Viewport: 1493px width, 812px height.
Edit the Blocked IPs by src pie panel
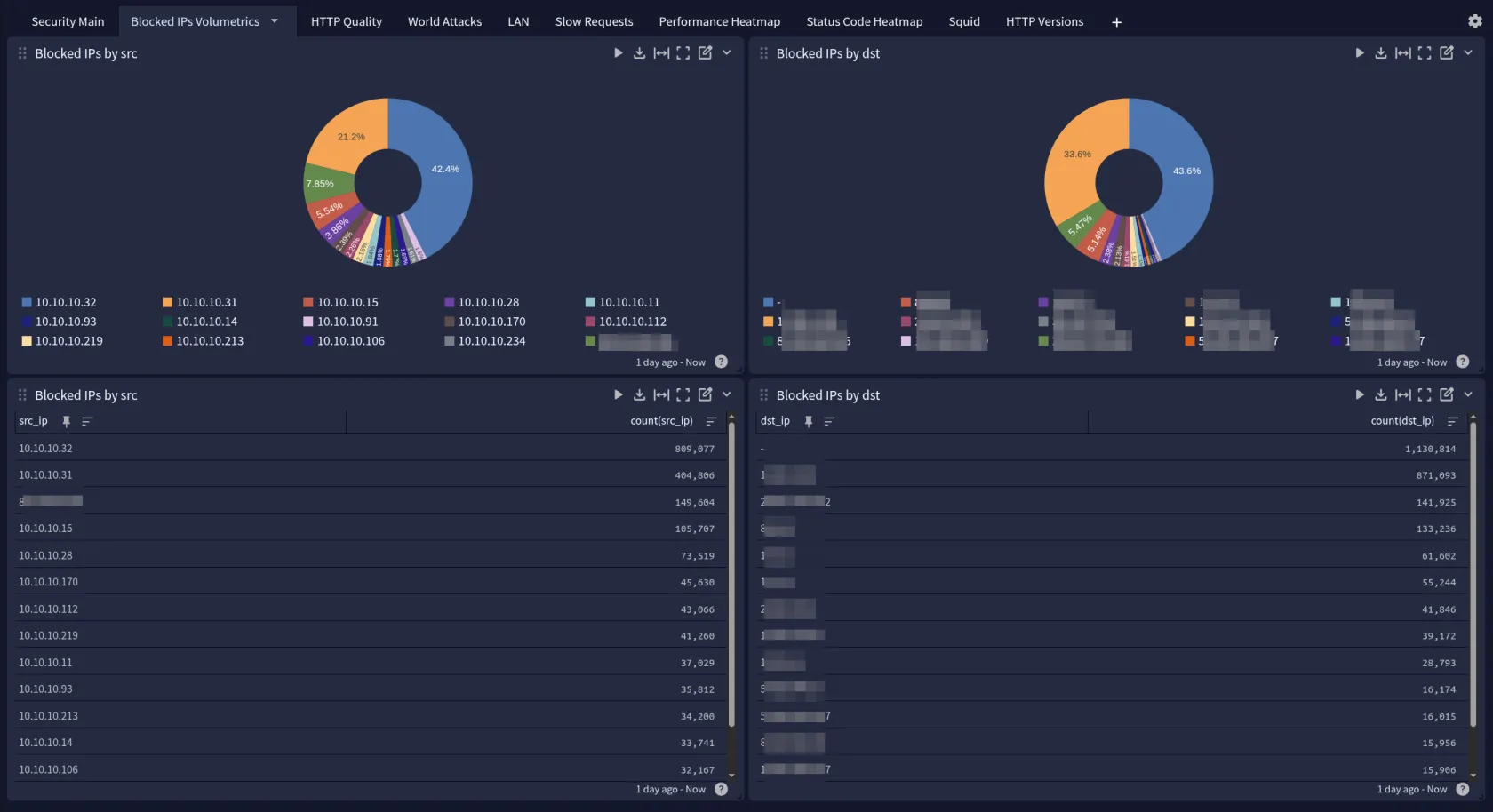click(705, 53)
